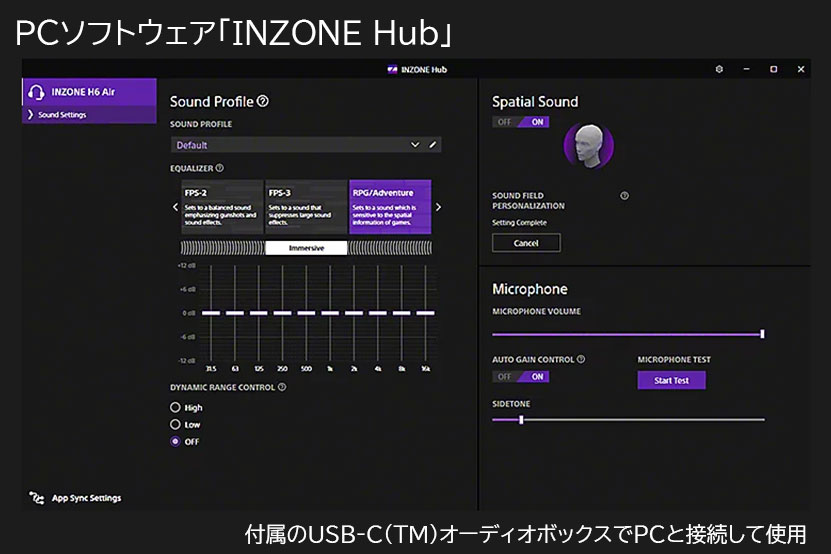Click the Immersive preset position indicator

306,248
